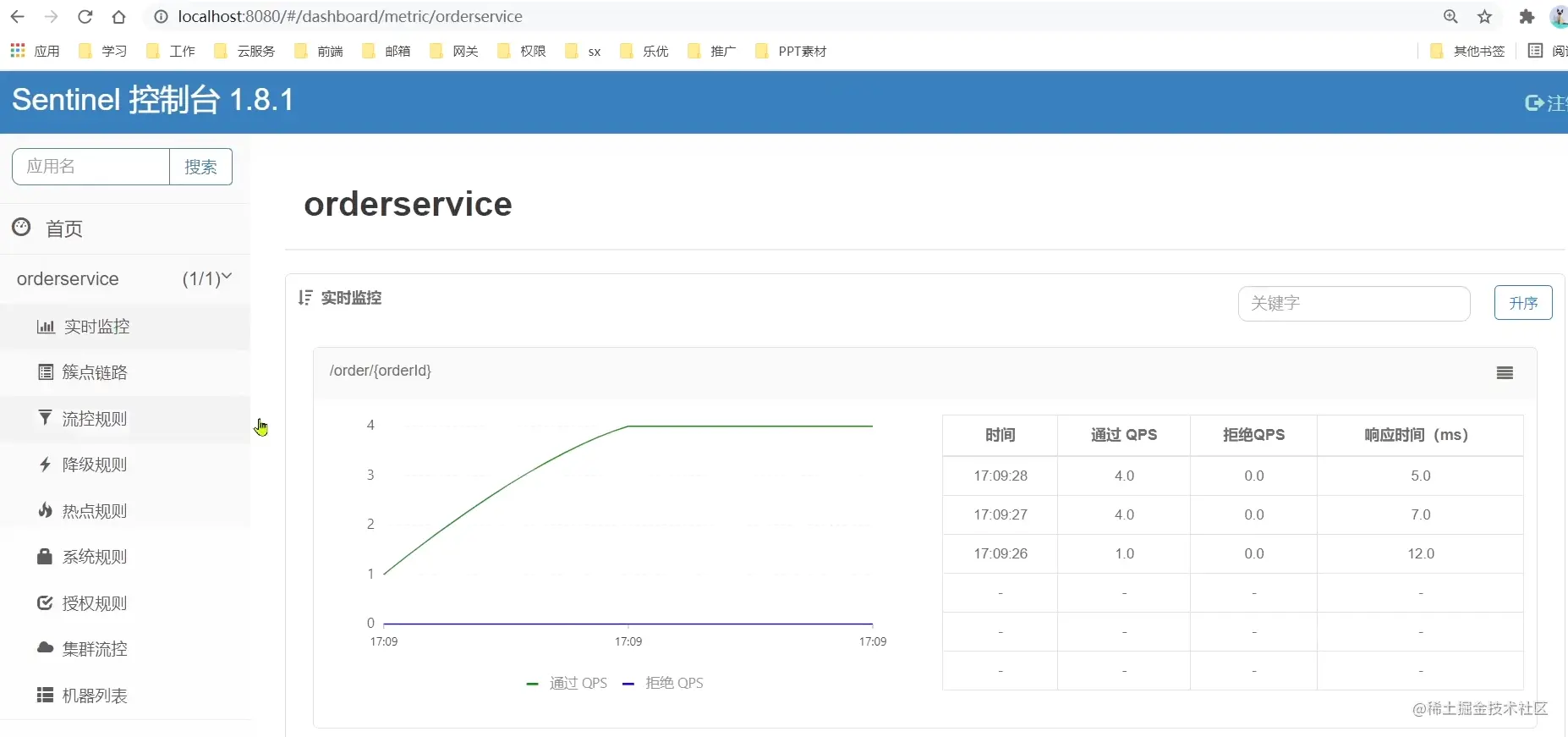Click the funnel icon beside 流控规则
This screenshot has width=1568, height=737.
pos(45,417)
